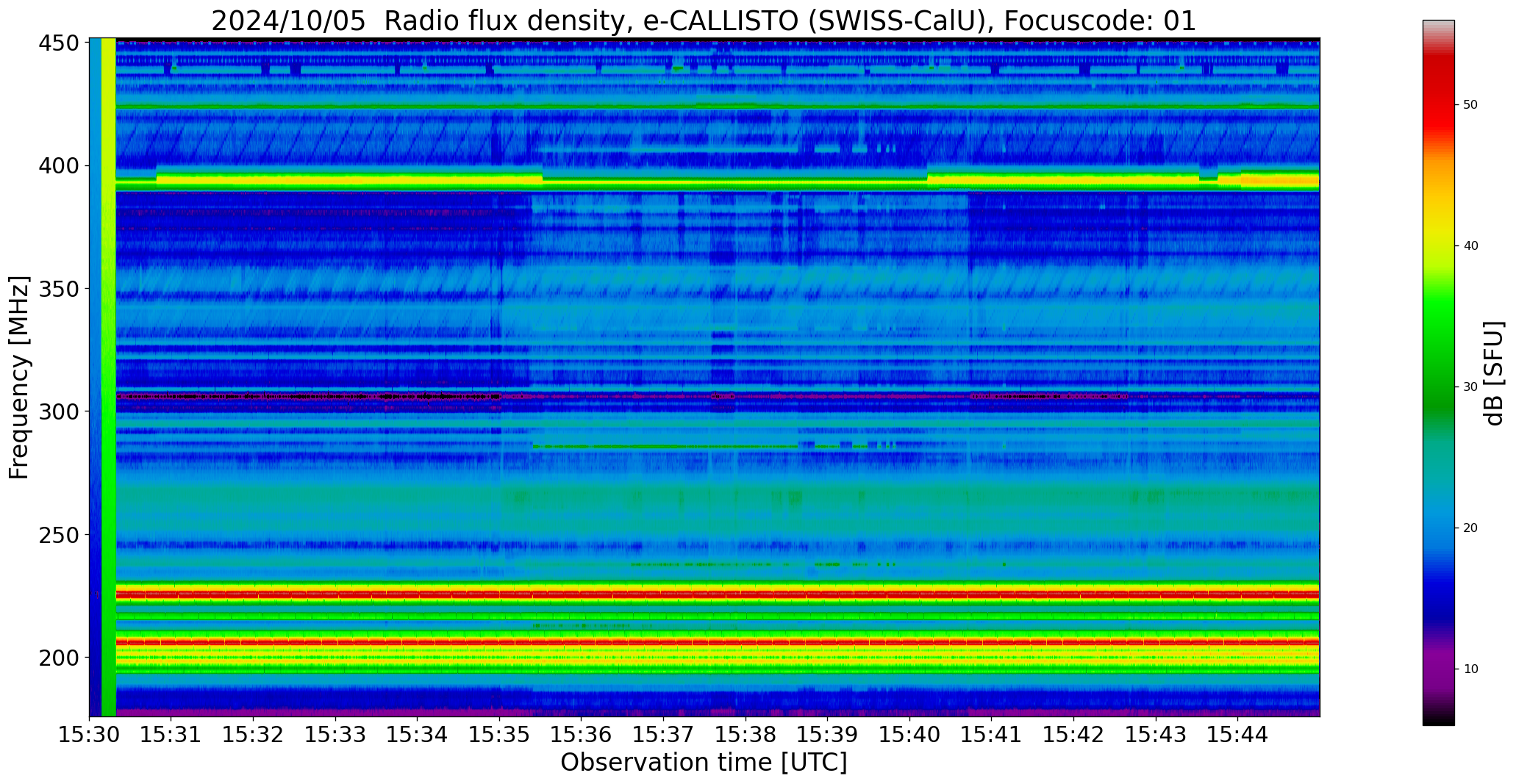Click the 15:38 time tick label
Image resolution: width=1516 pixels, height=784 pixels.
pos(746,734)
